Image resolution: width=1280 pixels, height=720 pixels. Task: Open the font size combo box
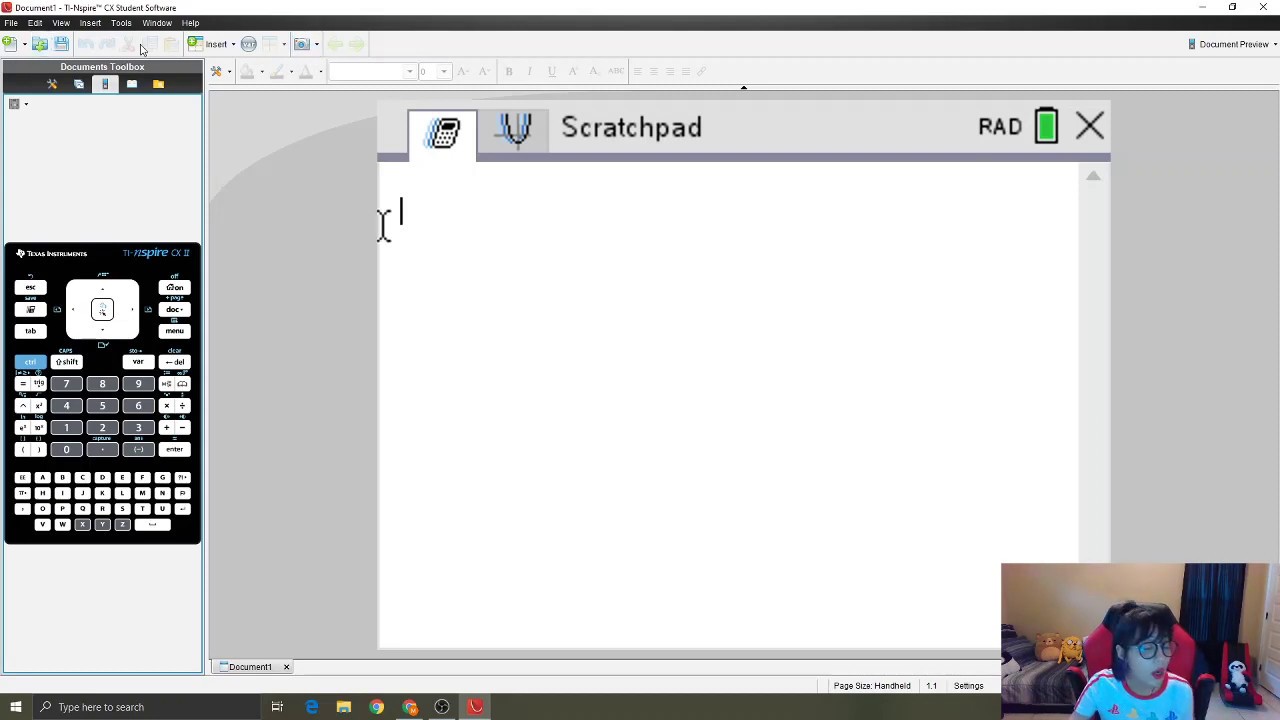pyautogui.click(x=433, y=71)
